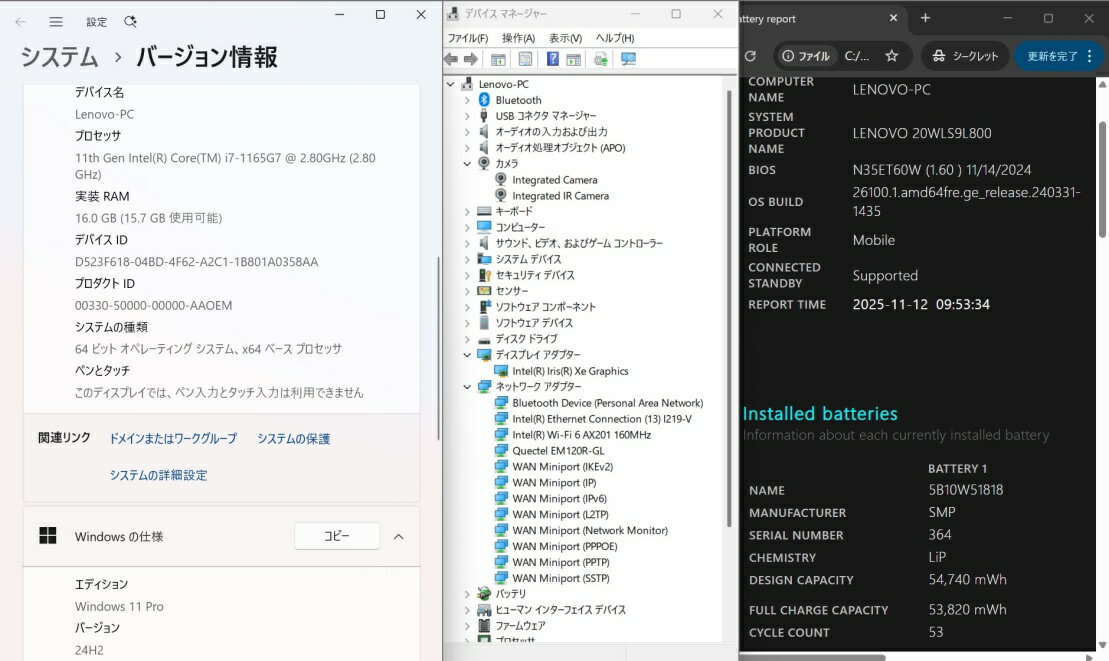Select Intel(R) Iris(R) Xe Graphics device
This screenshot has height=661, width=1109.
pos(570,371)
